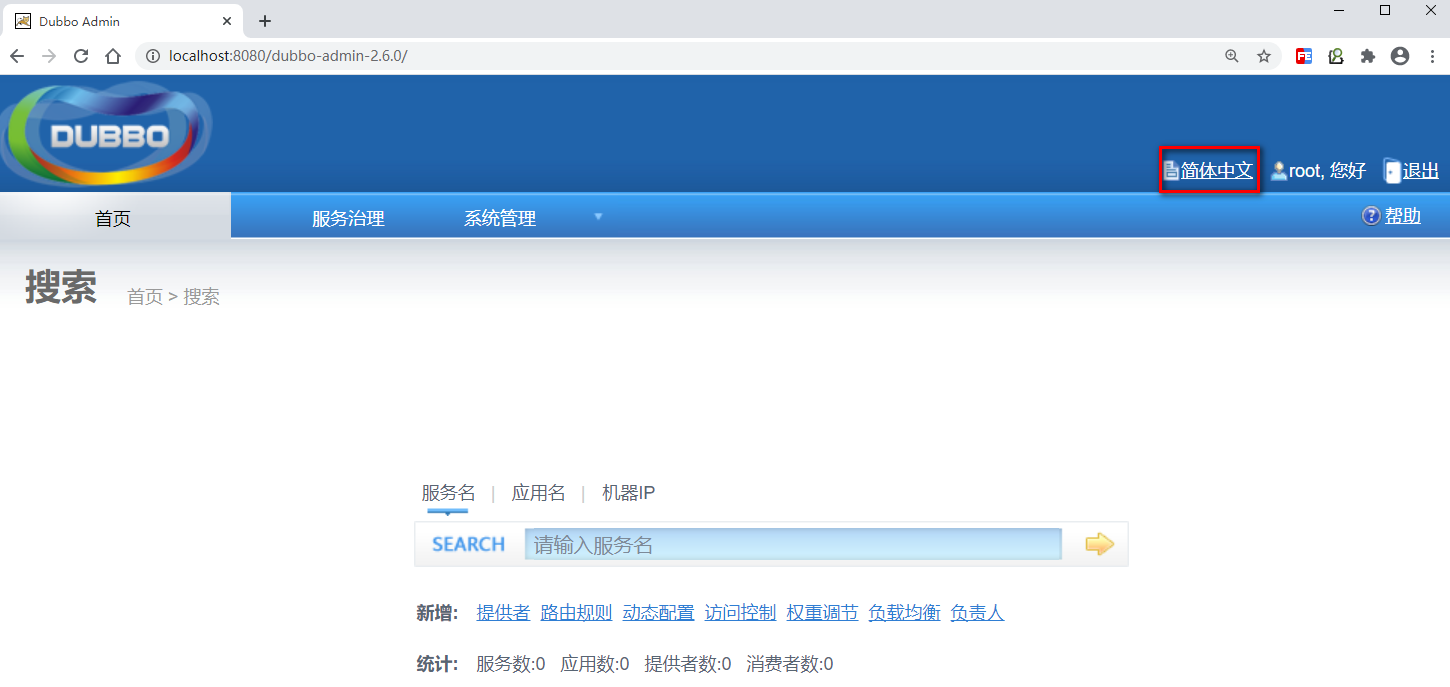Click the help question mark icon
The width and height of the screenshot is (1450, 687).
(1371, 216)
